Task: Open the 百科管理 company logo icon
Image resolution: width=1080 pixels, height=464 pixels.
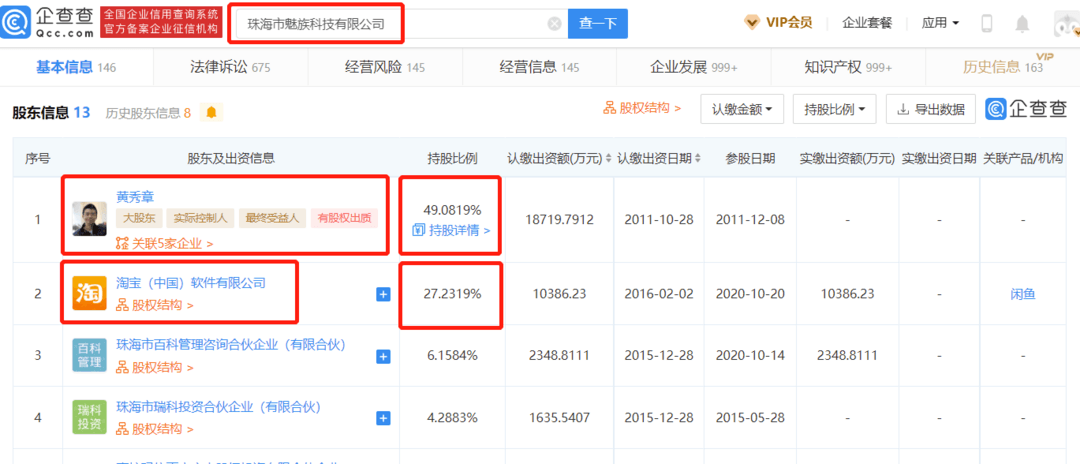Action: pos(90,355)
